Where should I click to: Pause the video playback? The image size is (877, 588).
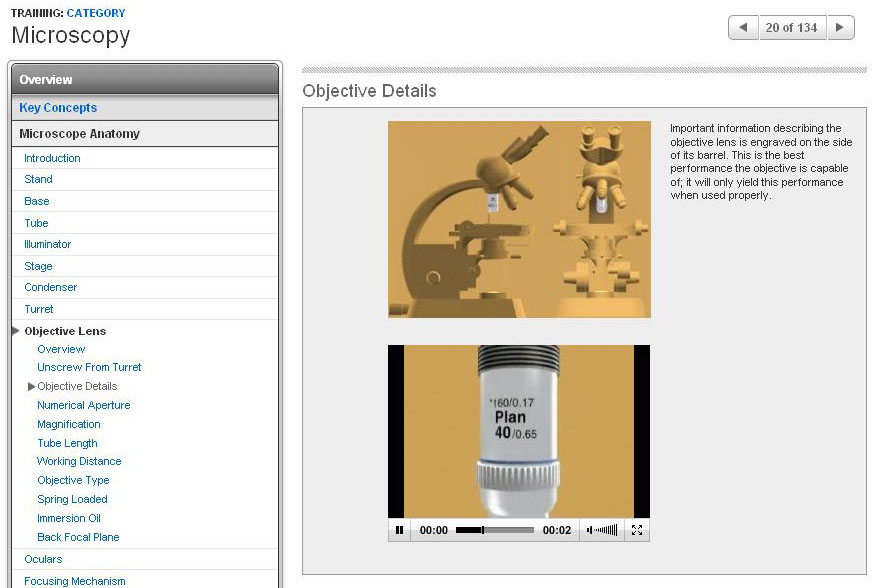pos(399,531)
